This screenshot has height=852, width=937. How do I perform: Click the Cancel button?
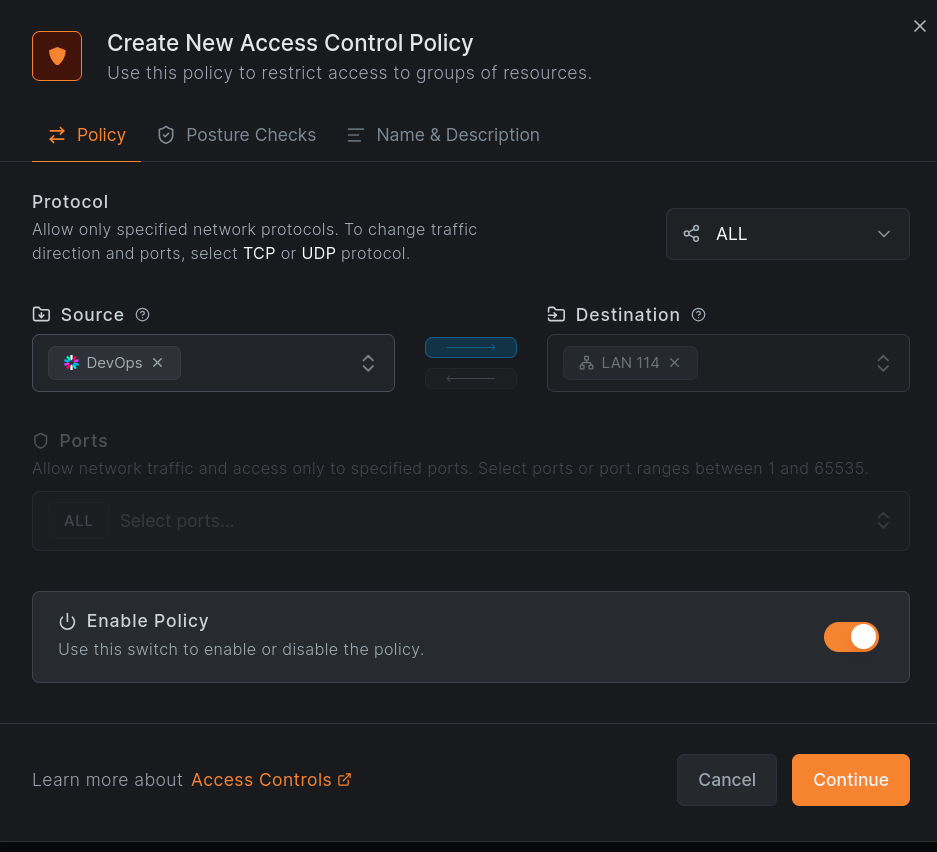pos(727,780)
